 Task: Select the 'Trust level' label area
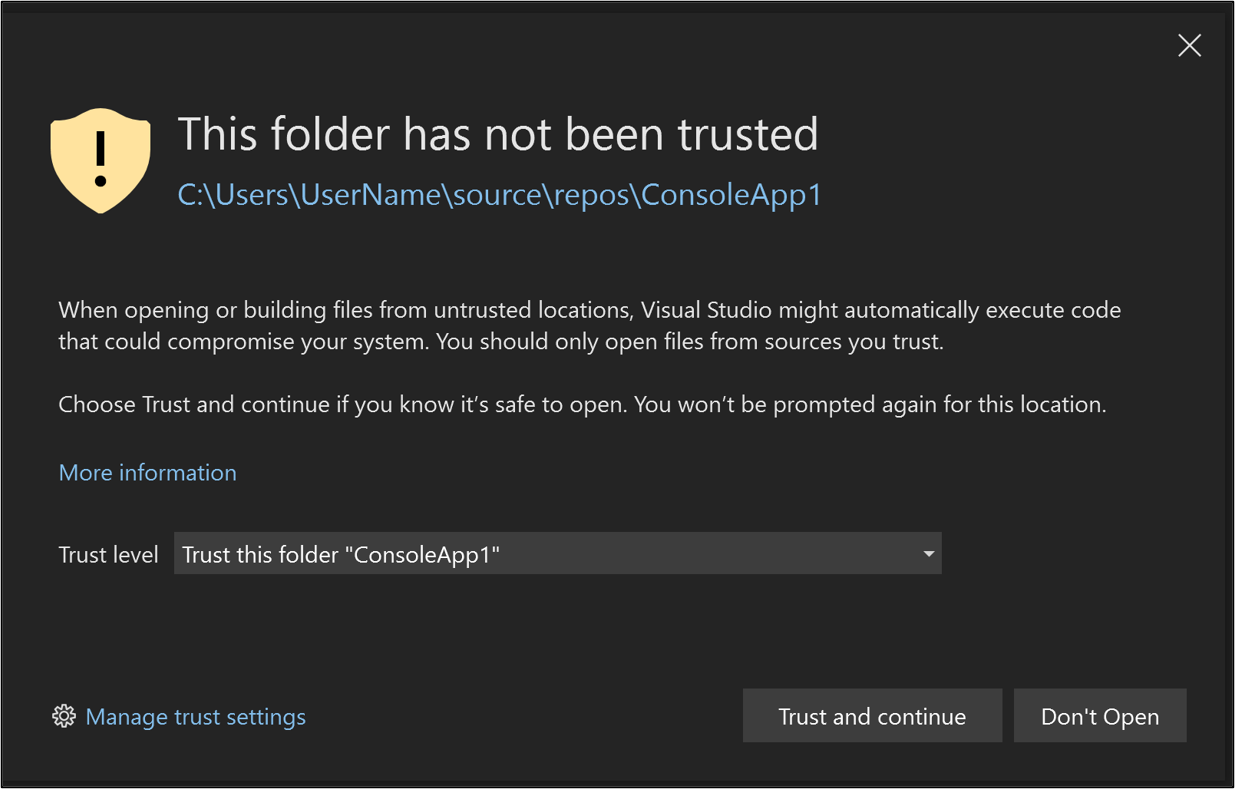point(108,553)
